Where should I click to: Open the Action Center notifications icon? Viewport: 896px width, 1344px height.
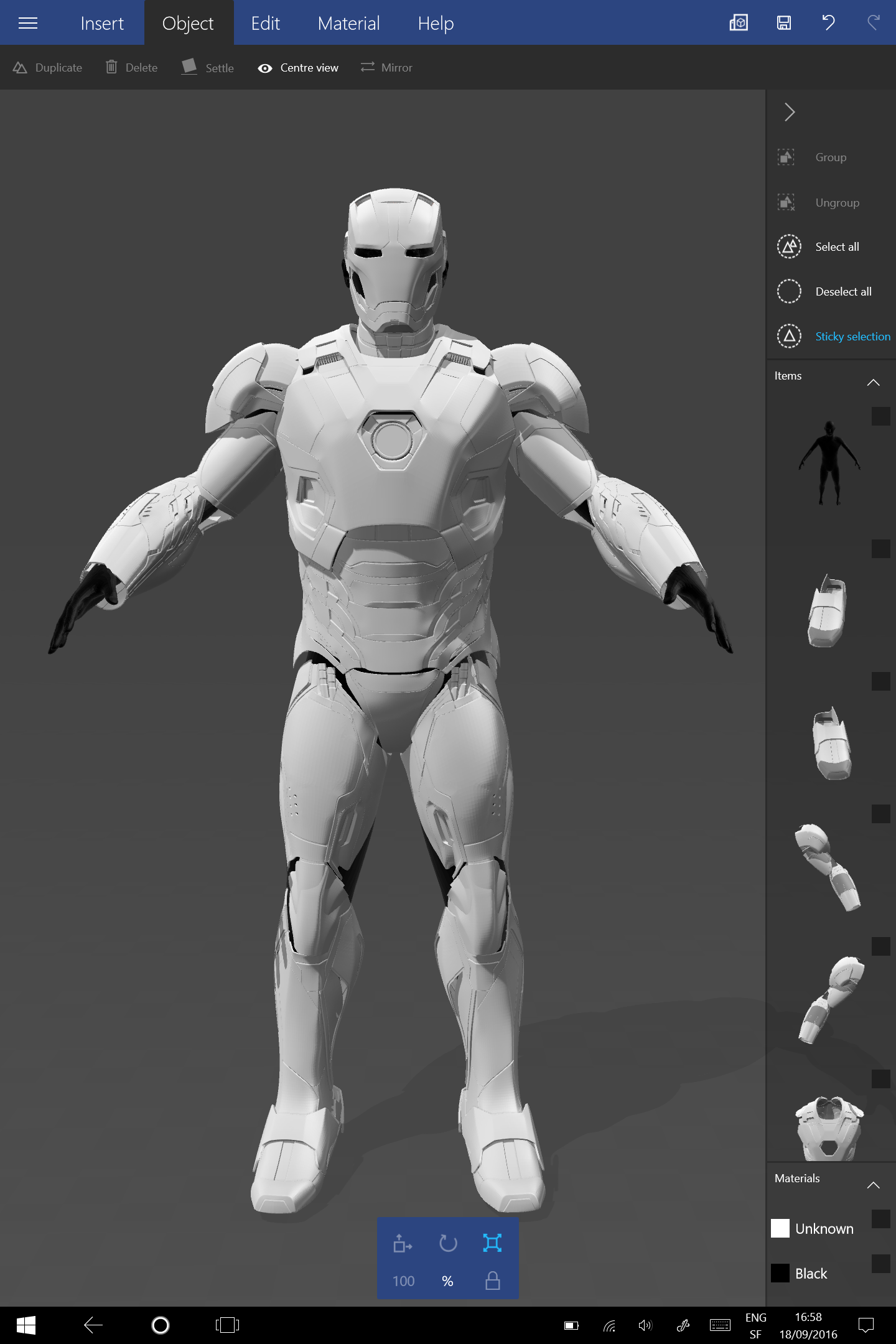(866, 1325)
